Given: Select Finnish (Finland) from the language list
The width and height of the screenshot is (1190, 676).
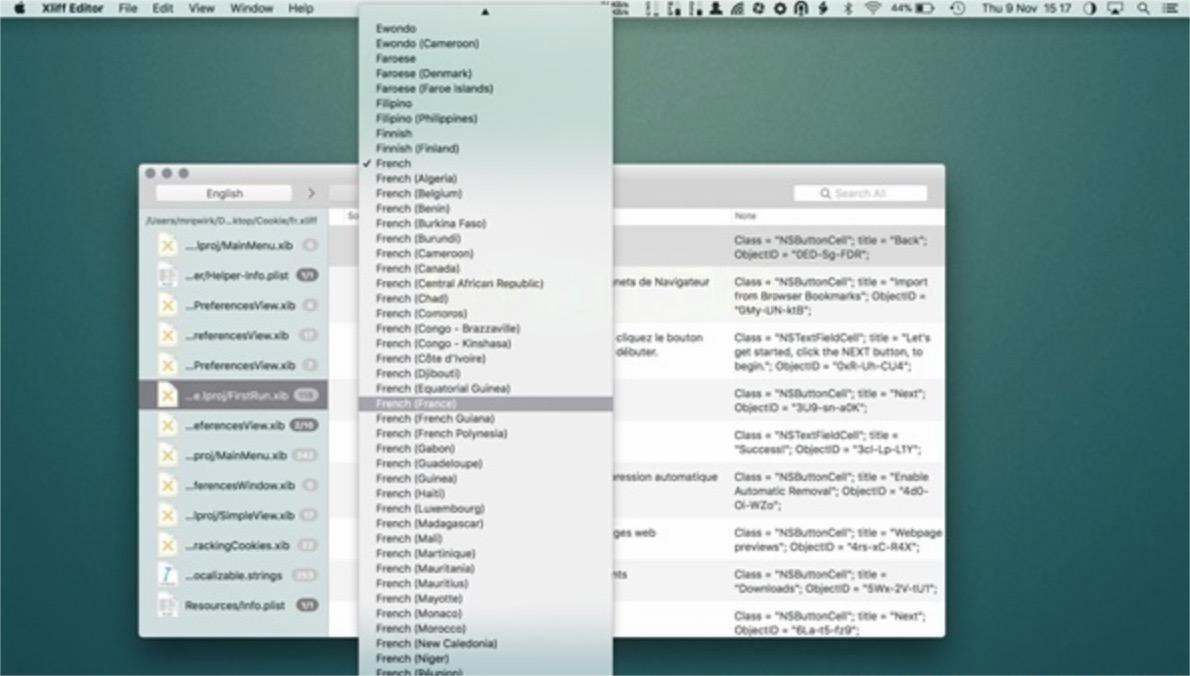Looking at the screenshot, I should (x=486, y=149).
